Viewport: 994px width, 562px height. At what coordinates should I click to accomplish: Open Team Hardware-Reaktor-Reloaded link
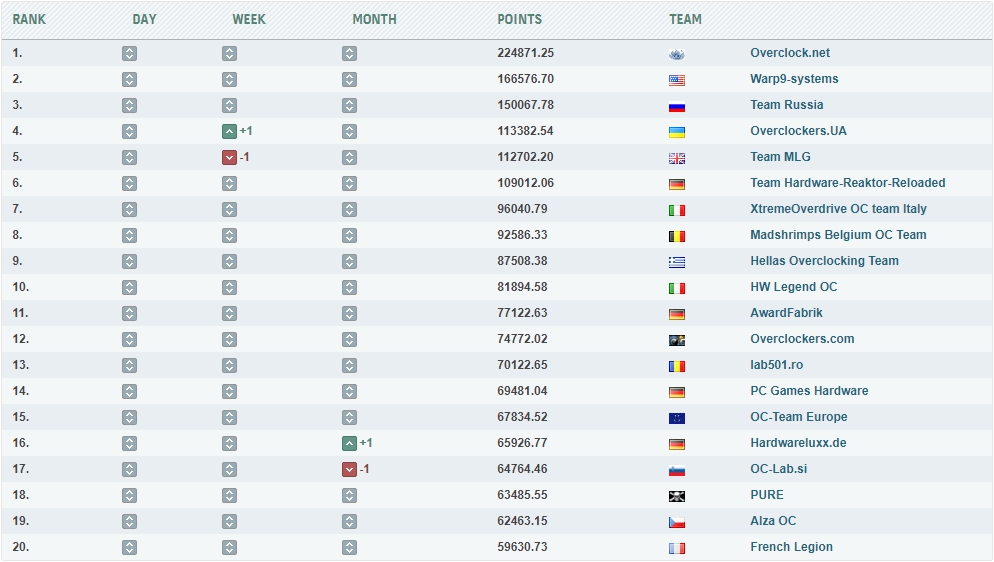(x=847, y=183)
